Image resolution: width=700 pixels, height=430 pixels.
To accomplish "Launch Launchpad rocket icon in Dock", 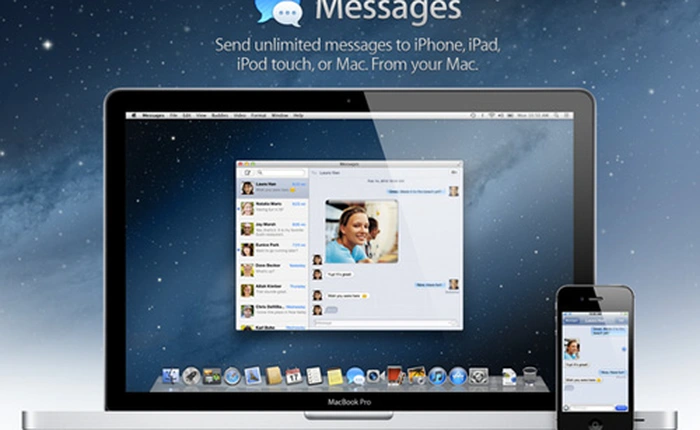I will click(191, 376).
